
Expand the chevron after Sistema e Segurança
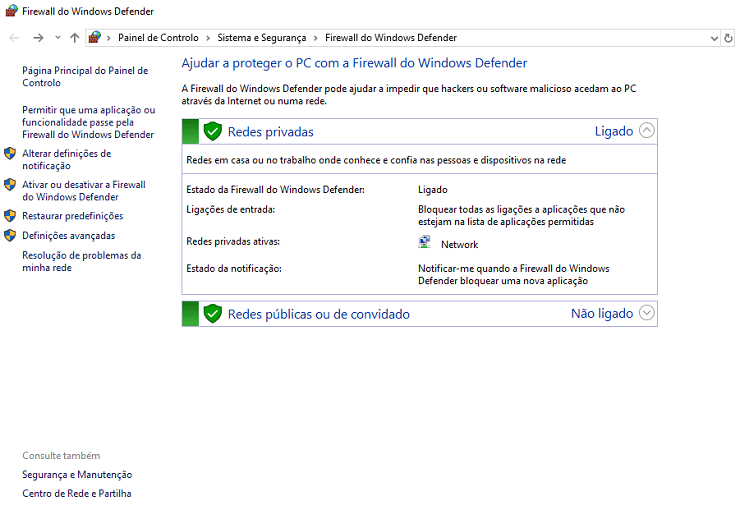pyautogui.click(x=315, y=38)
